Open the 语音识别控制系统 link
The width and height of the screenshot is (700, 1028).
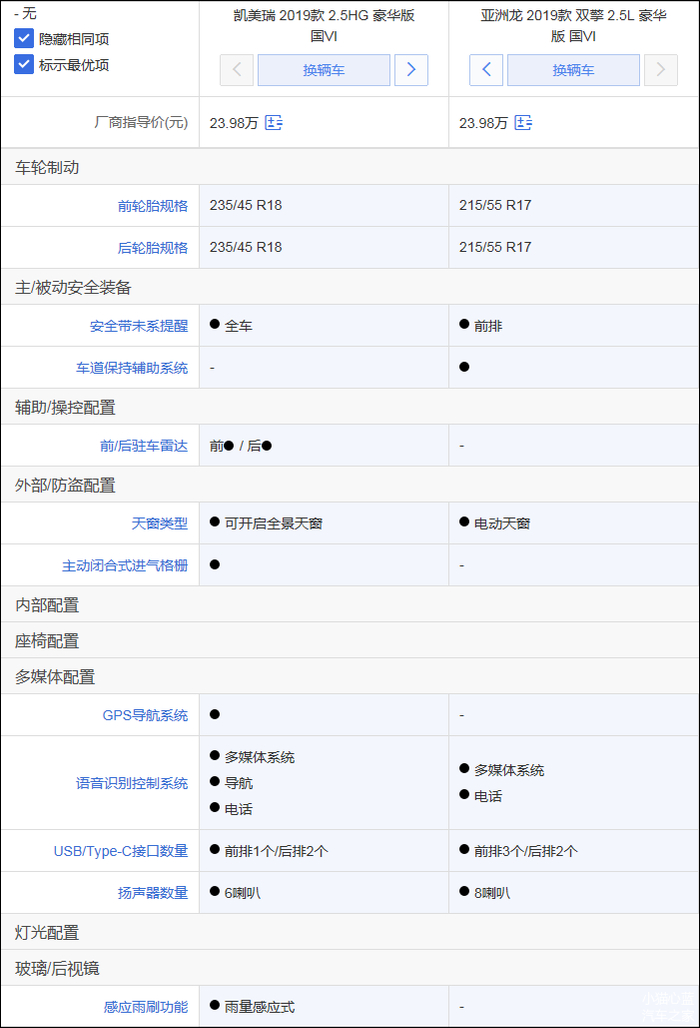click(132, 783)
